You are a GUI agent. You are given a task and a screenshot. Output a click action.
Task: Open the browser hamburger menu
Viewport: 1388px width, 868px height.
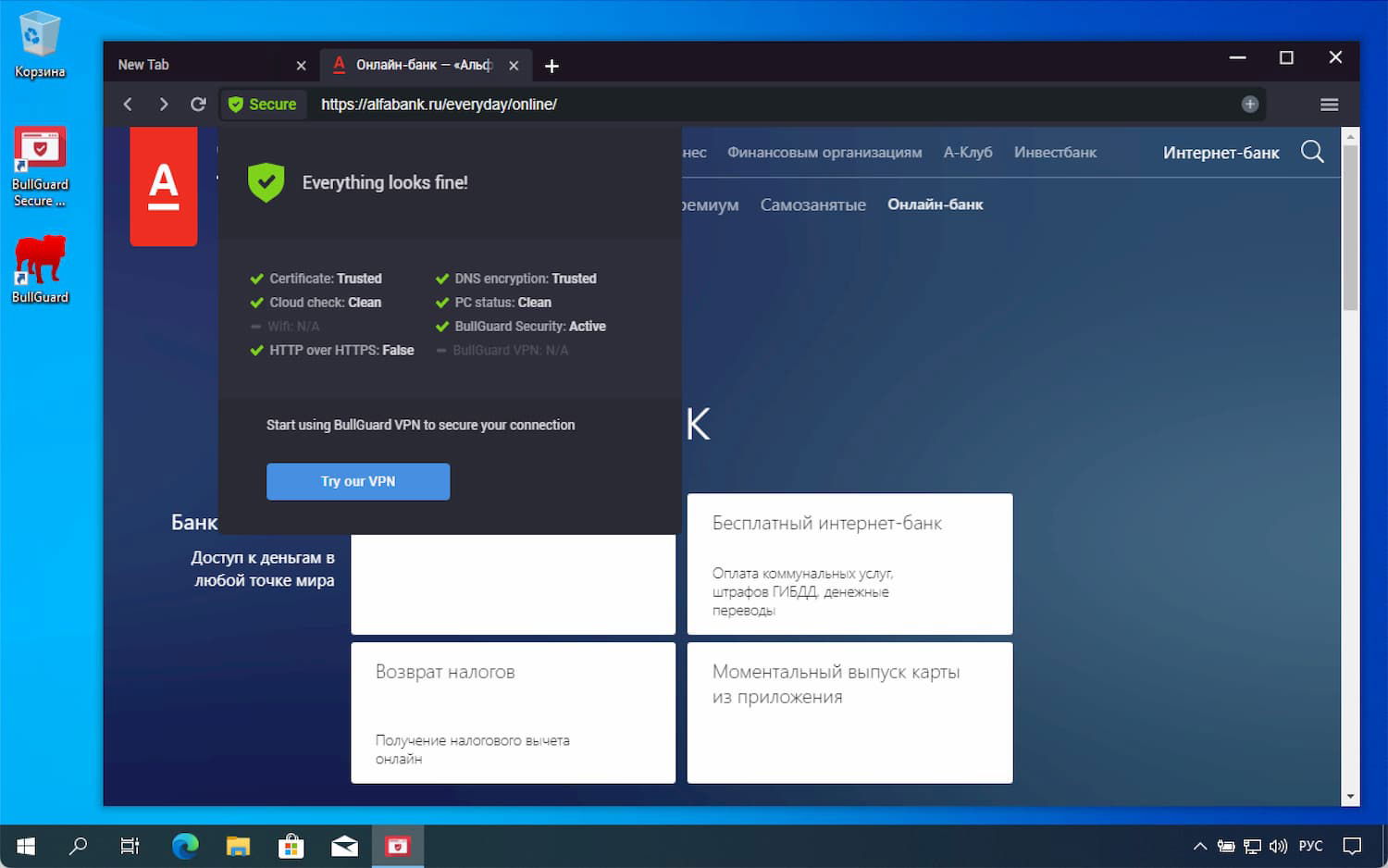(x=1330, y=104)
